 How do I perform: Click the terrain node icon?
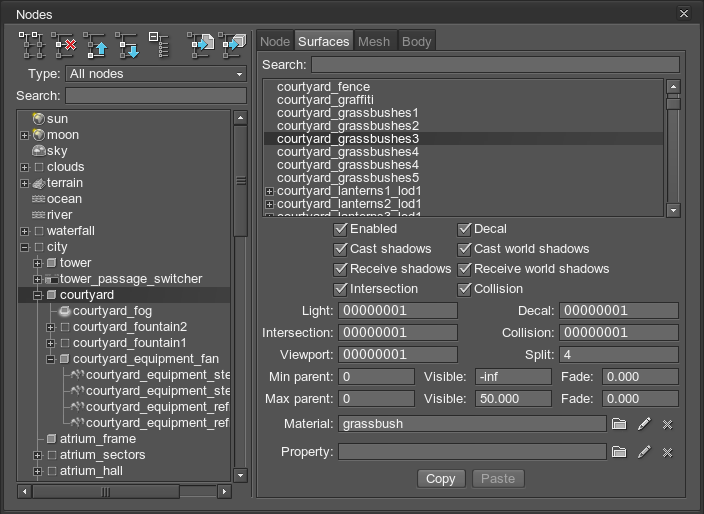tap(39, 183)
